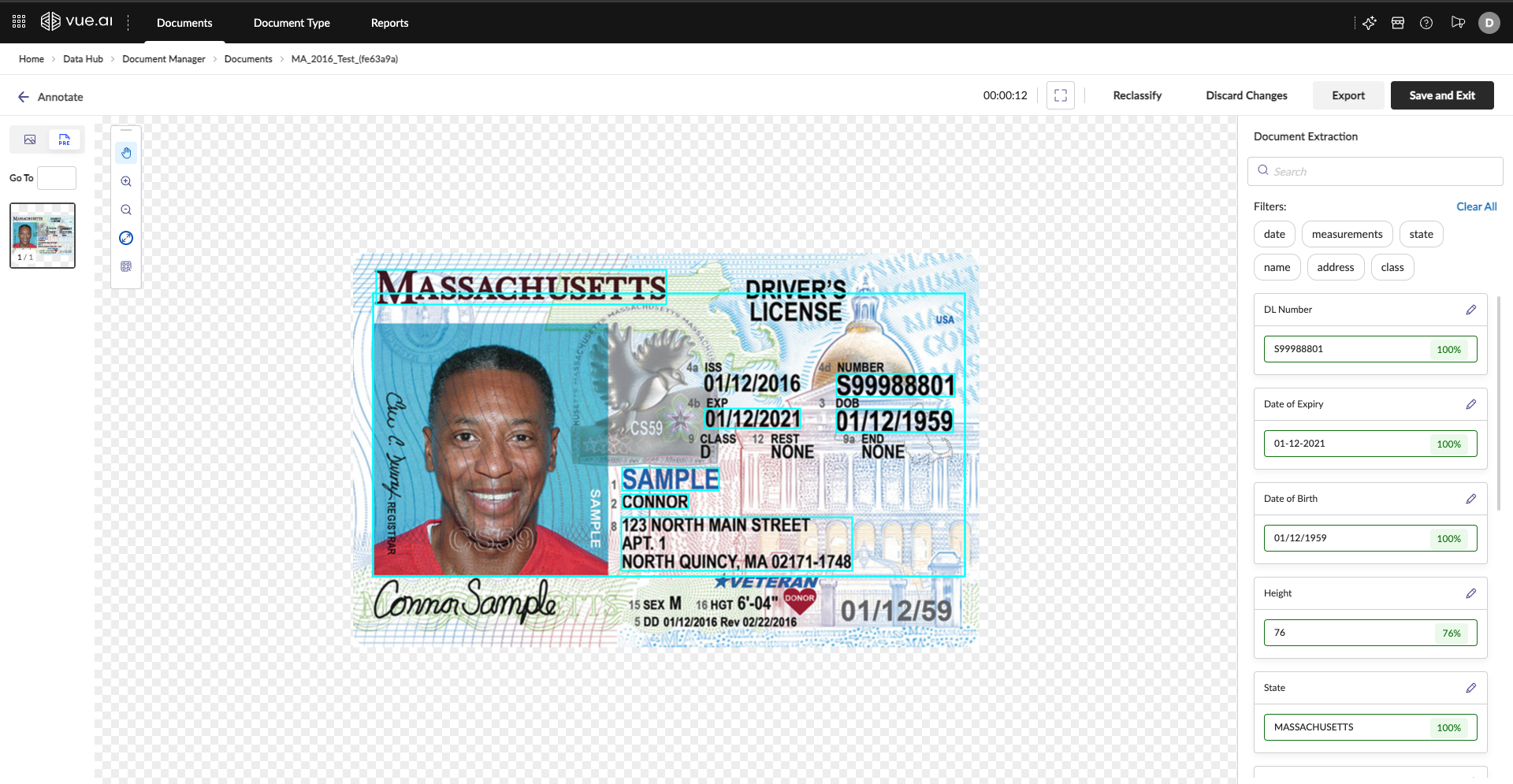Screen dimensions: 1513x784
Task: Click the Zoom In magnifier tool
Action: coord(126,180)
